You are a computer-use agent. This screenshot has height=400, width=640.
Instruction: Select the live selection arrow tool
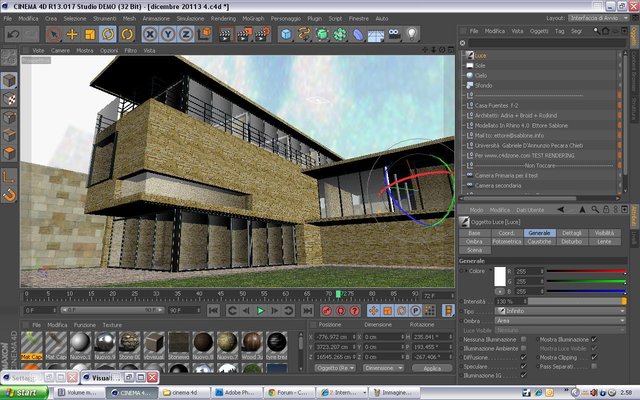[53, 34]
